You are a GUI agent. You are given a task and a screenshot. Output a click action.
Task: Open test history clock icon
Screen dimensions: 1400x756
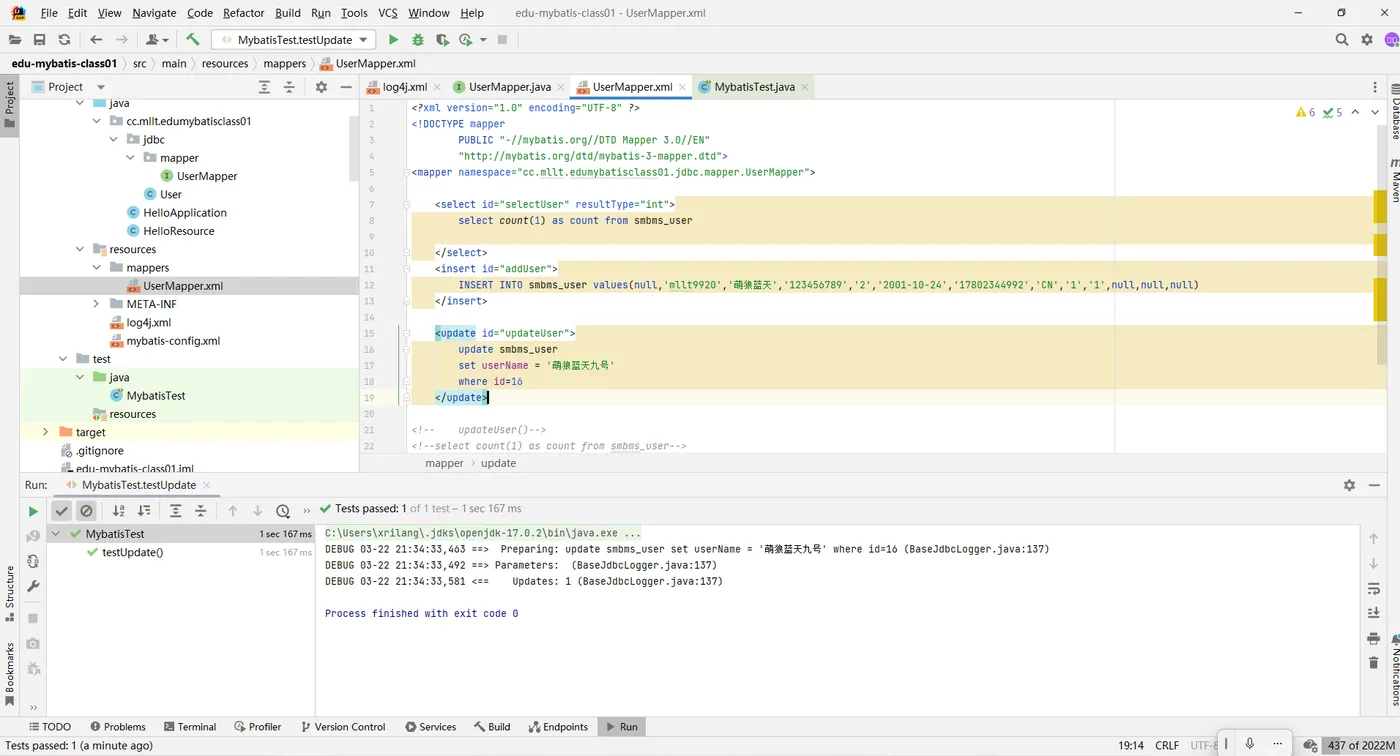283,511
